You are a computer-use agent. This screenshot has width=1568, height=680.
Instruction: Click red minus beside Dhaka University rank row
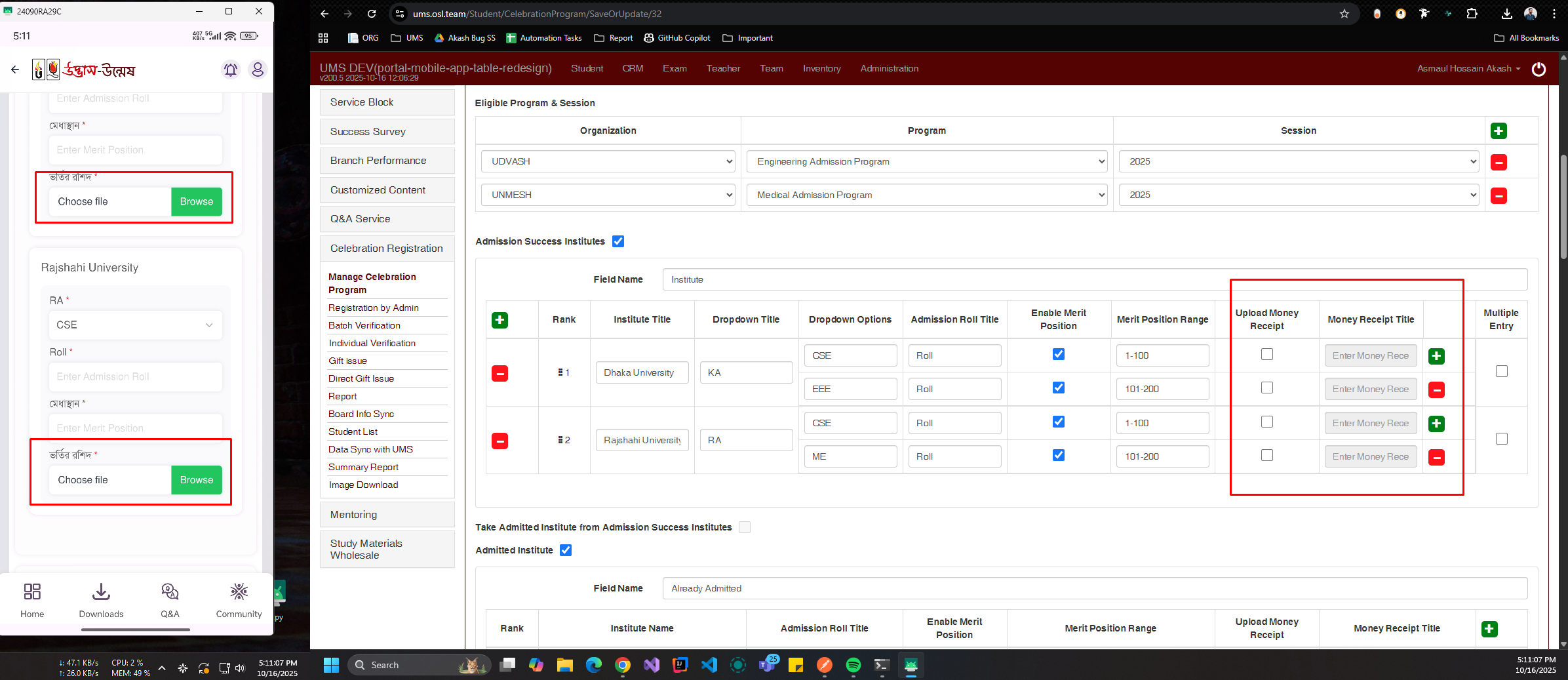point(500,373)
